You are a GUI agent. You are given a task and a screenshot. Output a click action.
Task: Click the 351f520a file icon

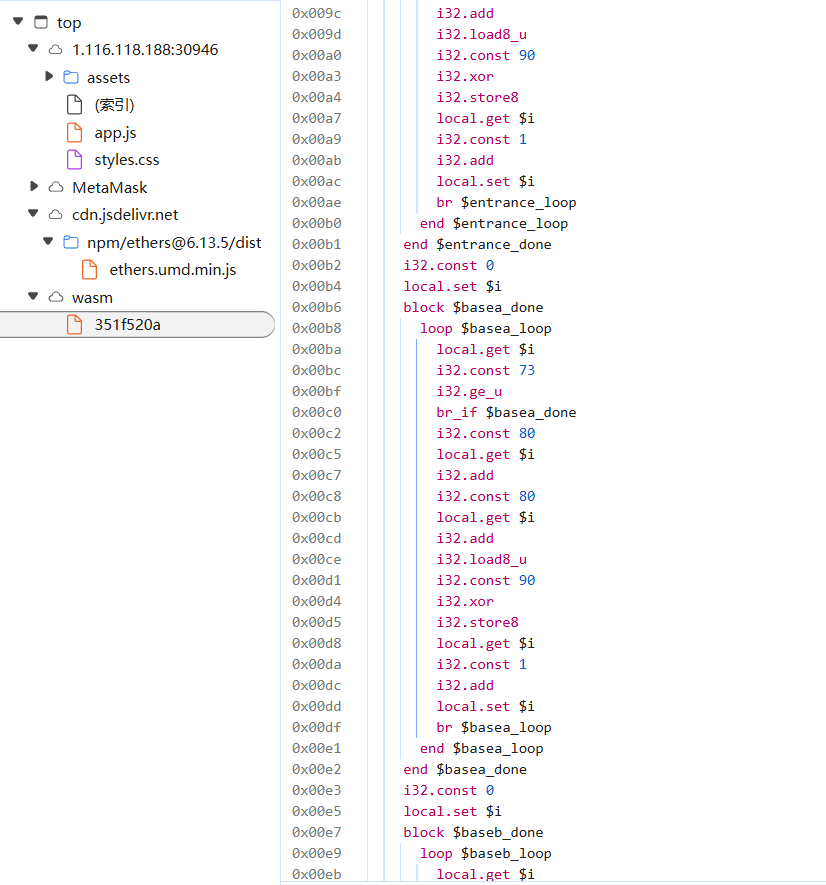pyautogui.click(x=75, y=325)
